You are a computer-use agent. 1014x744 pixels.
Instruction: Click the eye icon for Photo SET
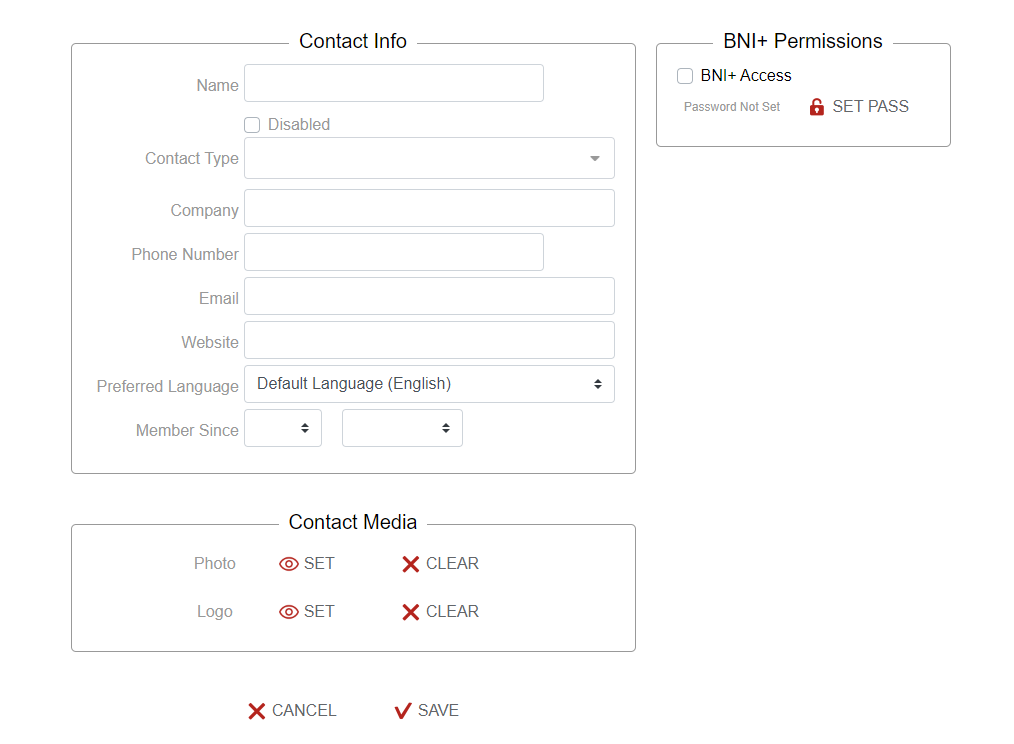(289, 564)
